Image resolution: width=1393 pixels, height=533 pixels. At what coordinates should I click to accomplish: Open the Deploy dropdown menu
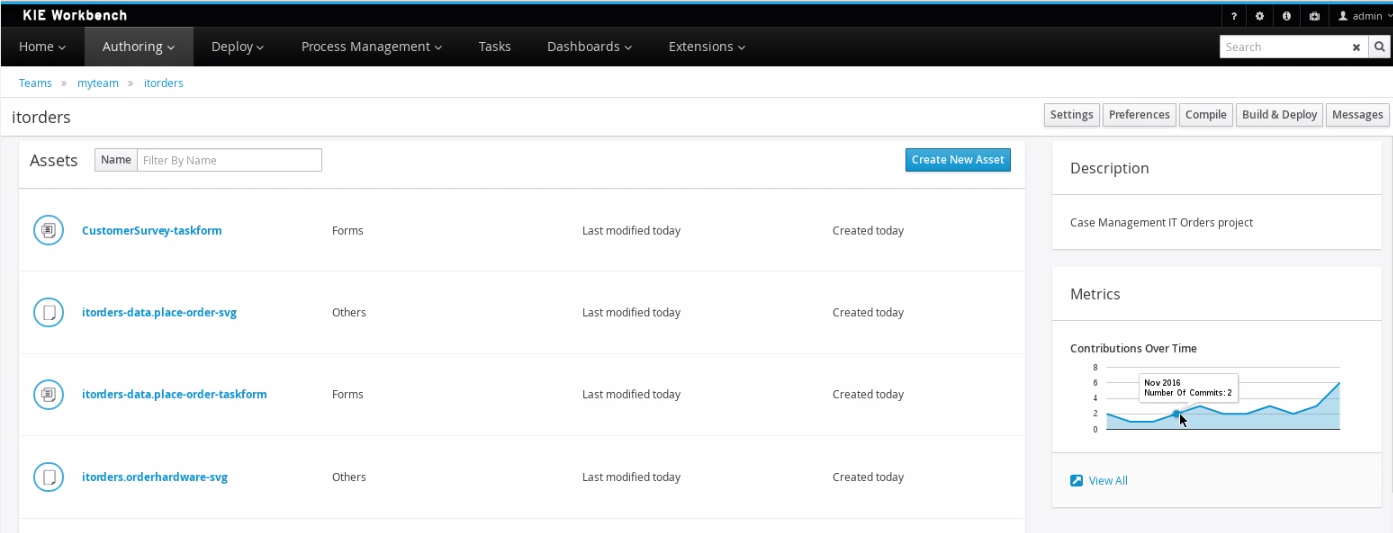tap(237, 47)
